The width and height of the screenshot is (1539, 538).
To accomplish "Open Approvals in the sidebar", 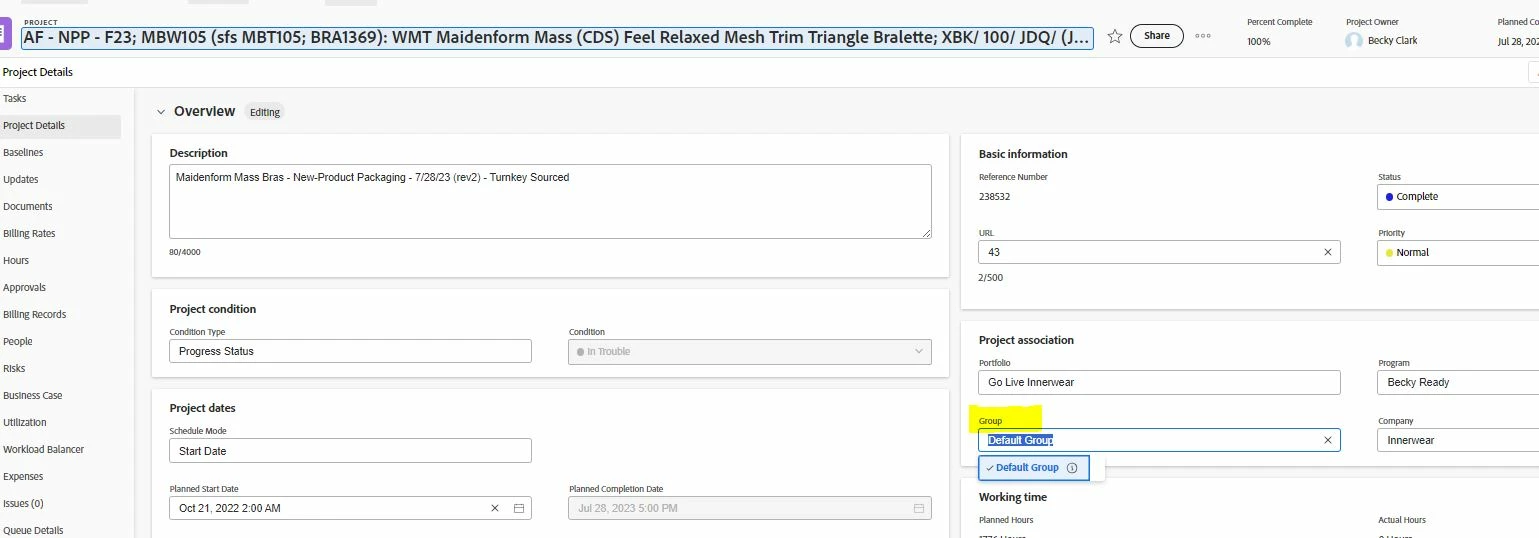I will click(x=25, y=288).
